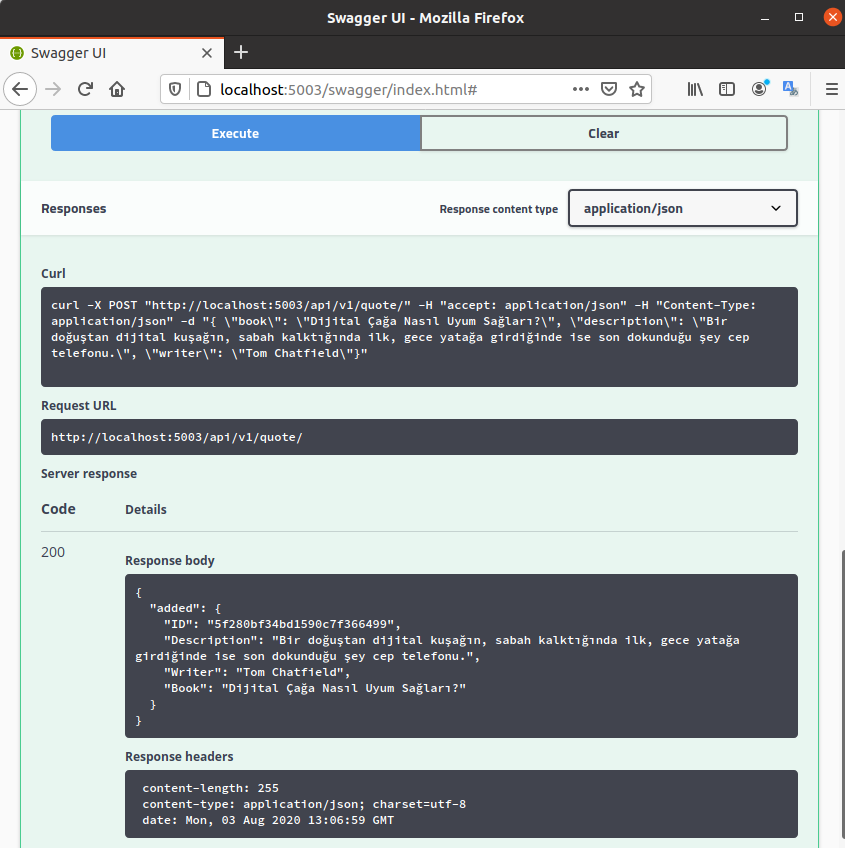This screenshot has height=848, width=845.
Task: Open the Library bookshelf icon
Action: point(695,89)
